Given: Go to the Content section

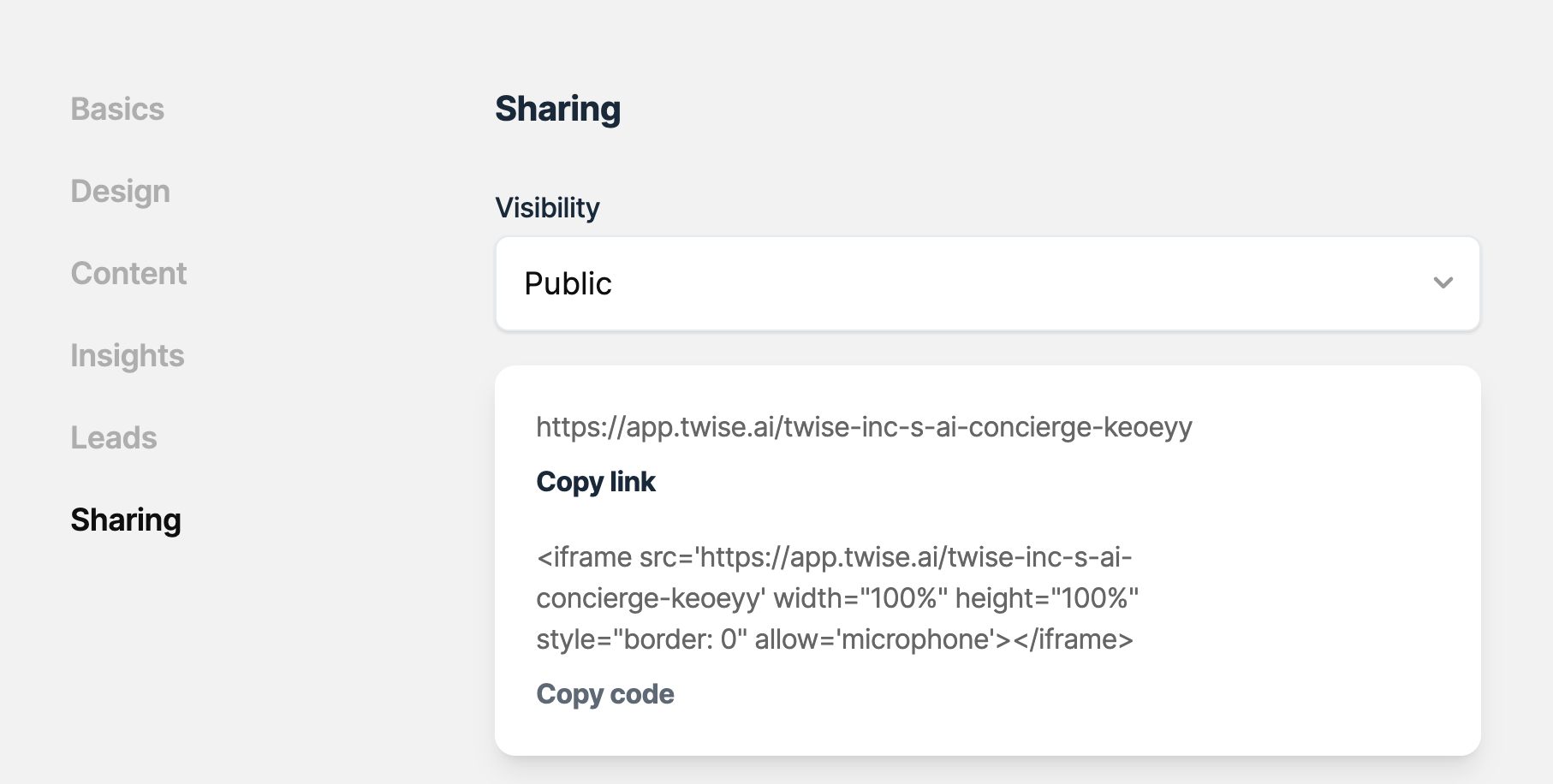Looking at the screenshot, I should tap(128, 274).
